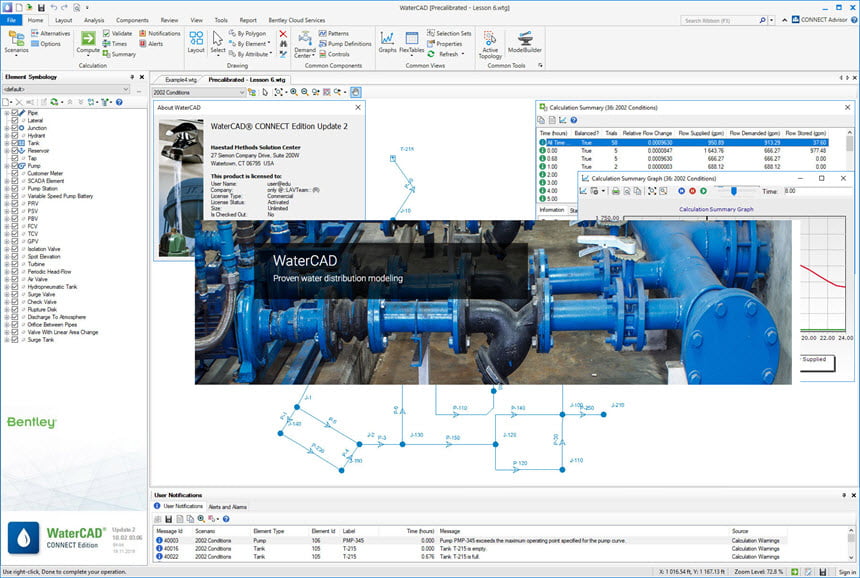Open calculation Options
860x578 pixels.
pos(46,44)
